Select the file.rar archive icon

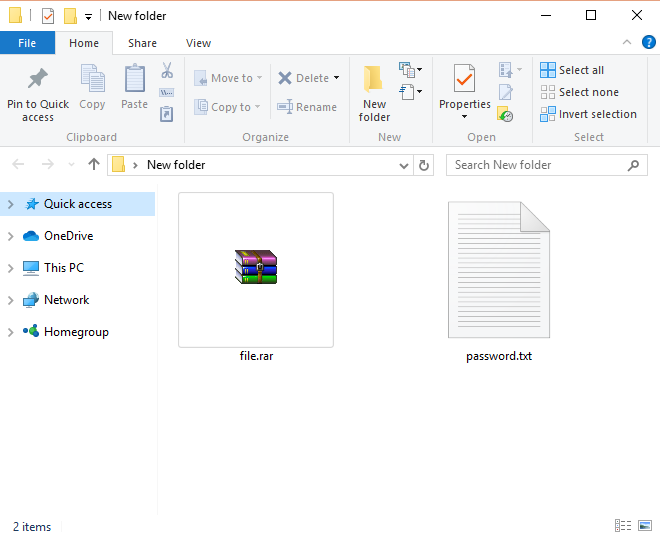click(256, 267)
